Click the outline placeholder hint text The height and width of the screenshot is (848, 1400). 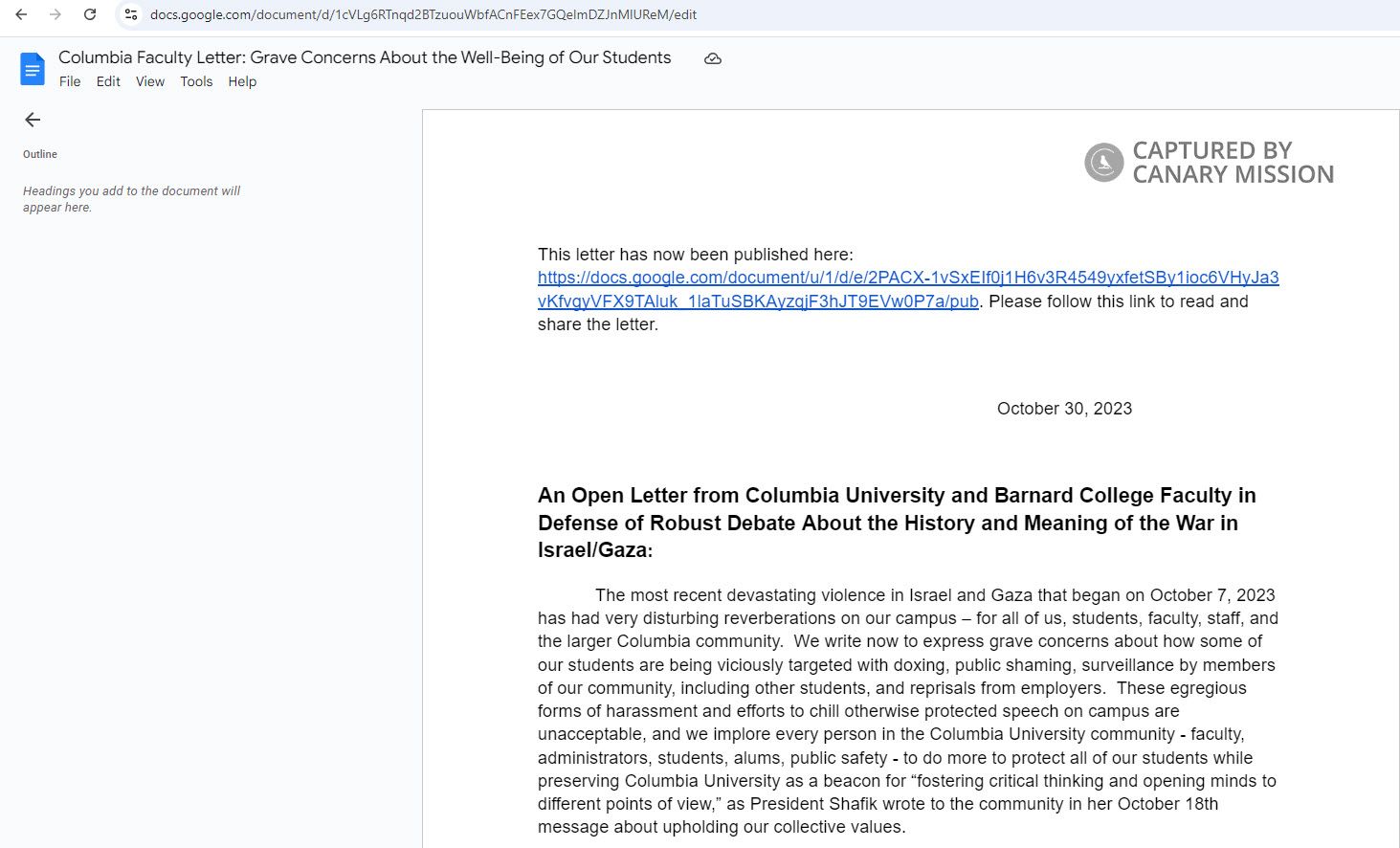(x=131, y=199)
